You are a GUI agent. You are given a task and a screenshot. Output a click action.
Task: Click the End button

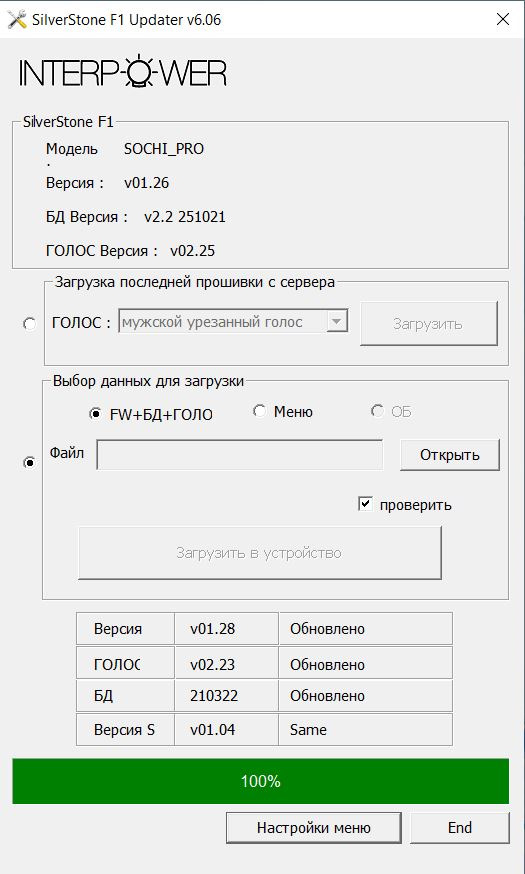(460, 828)
